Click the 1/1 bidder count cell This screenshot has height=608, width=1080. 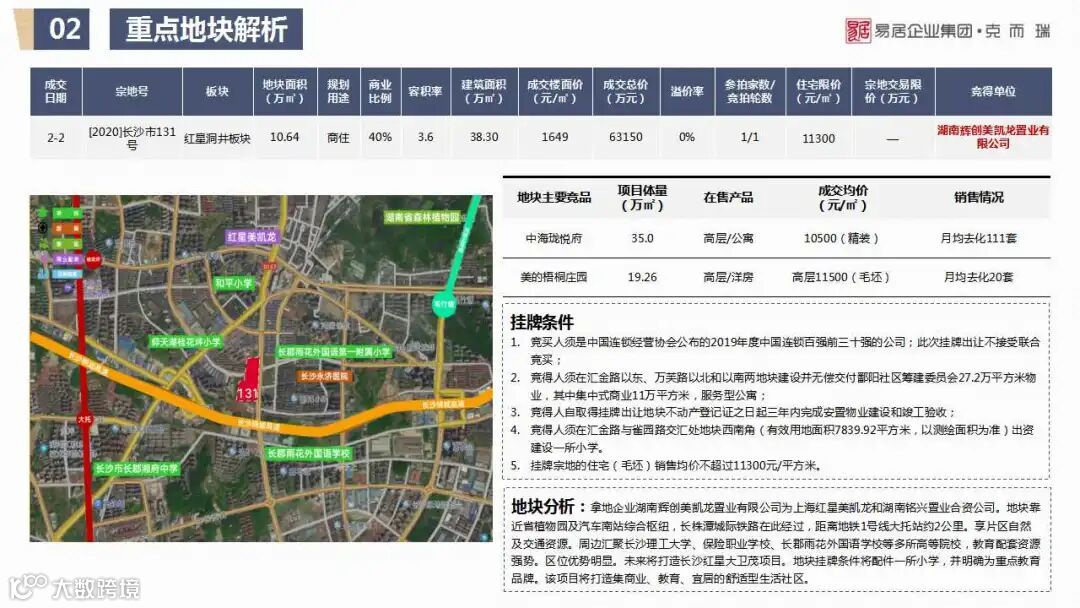tap(749, 137)
